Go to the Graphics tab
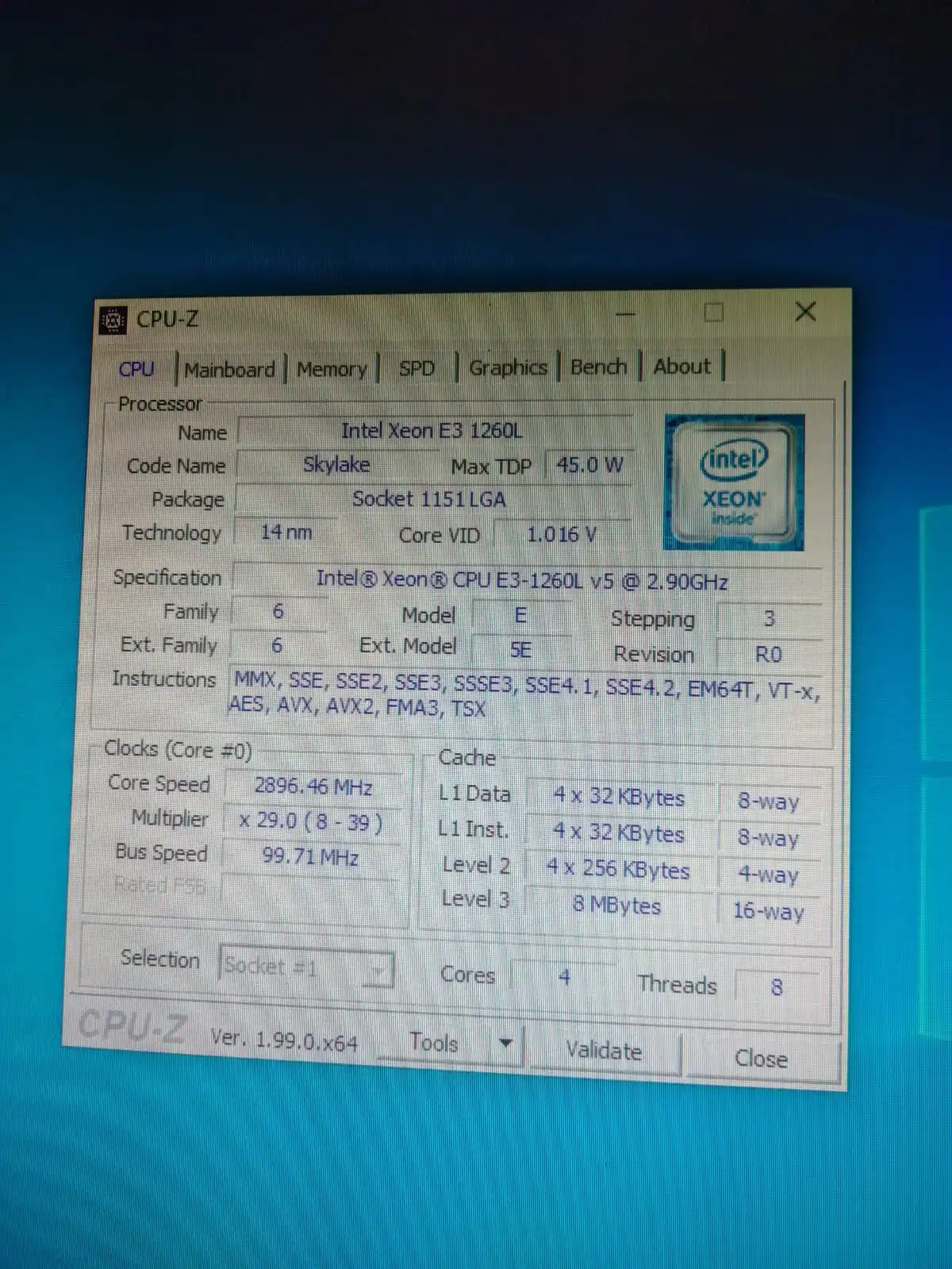The width and height of the screenshot is (952, 1269). click(x=508, y=367)
